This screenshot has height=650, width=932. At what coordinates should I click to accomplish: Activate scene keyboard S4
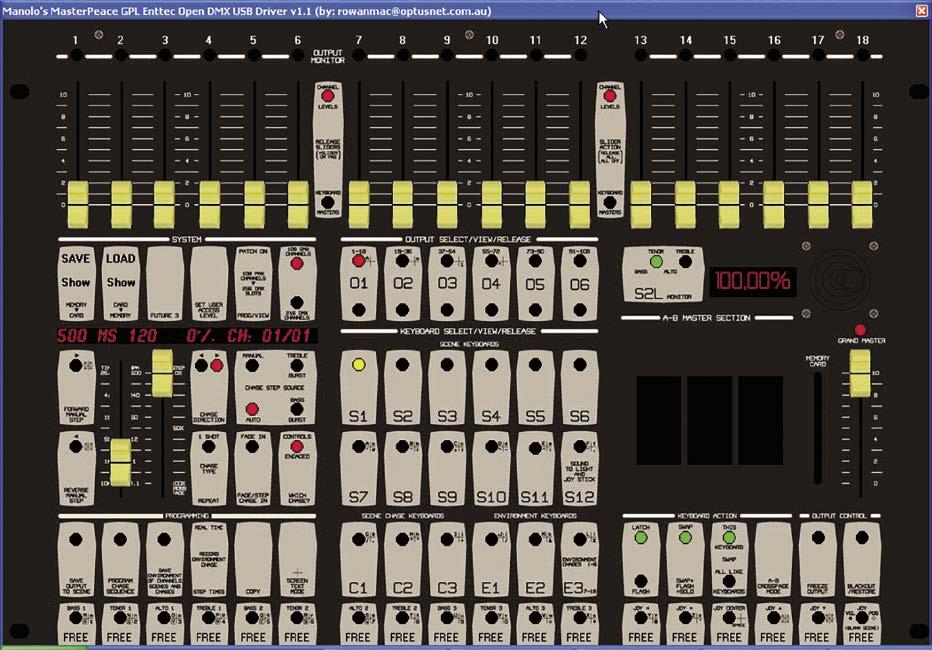click(x=491, y=387)
